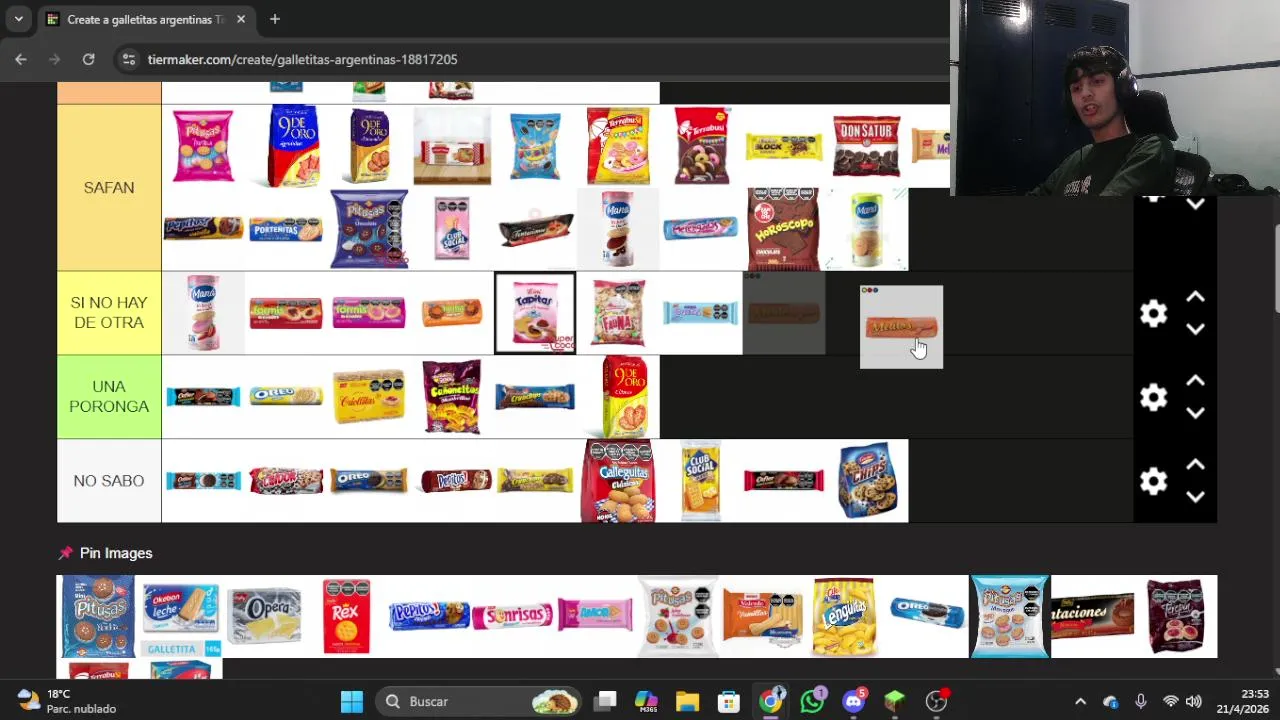Click the dragged Melba cookie image
Screen dimensions: 1280x720
point(901,327)
